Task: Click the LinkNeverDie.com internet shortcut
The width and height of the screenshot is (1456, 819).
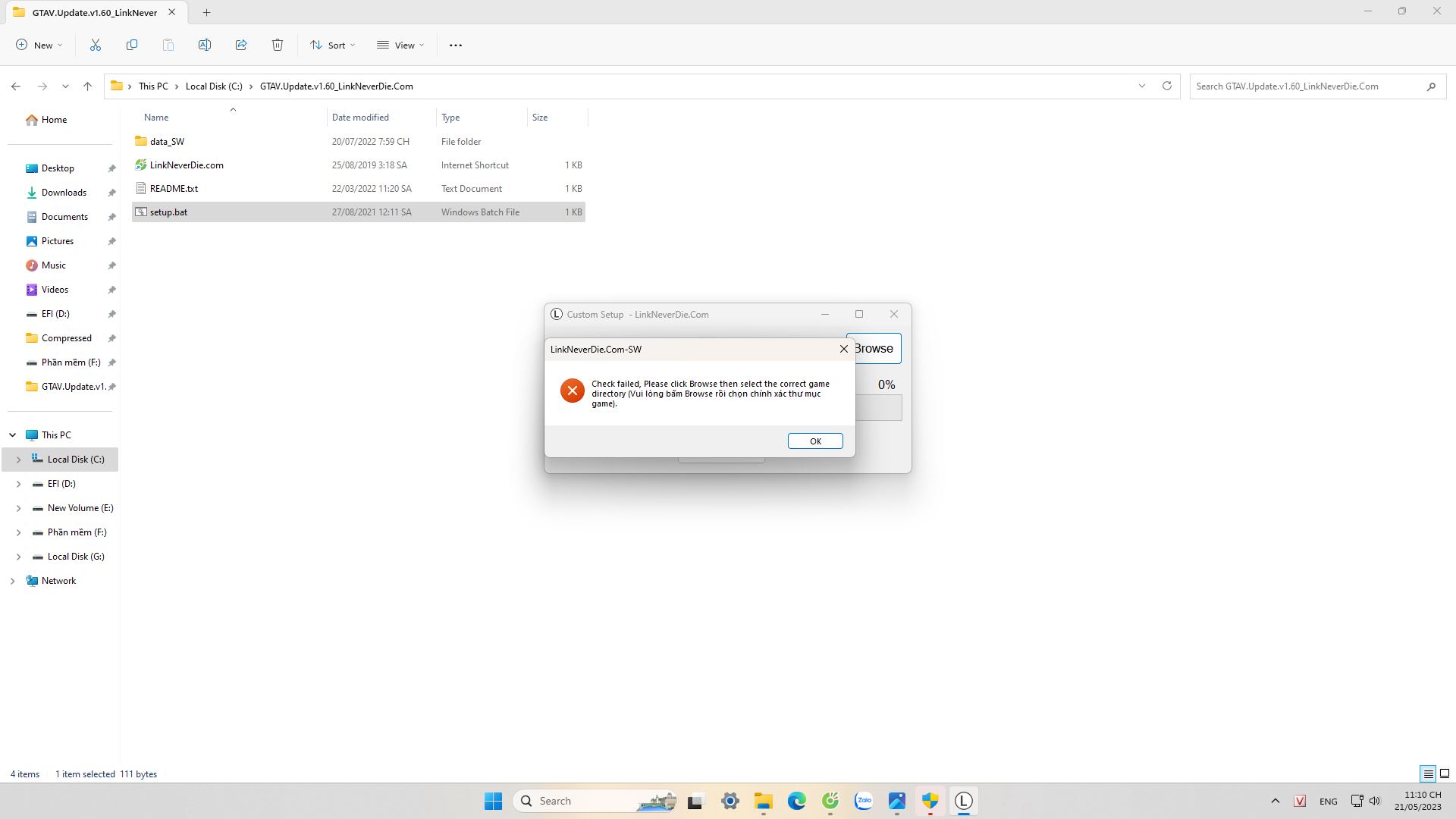Action: (x=187, y=164)
